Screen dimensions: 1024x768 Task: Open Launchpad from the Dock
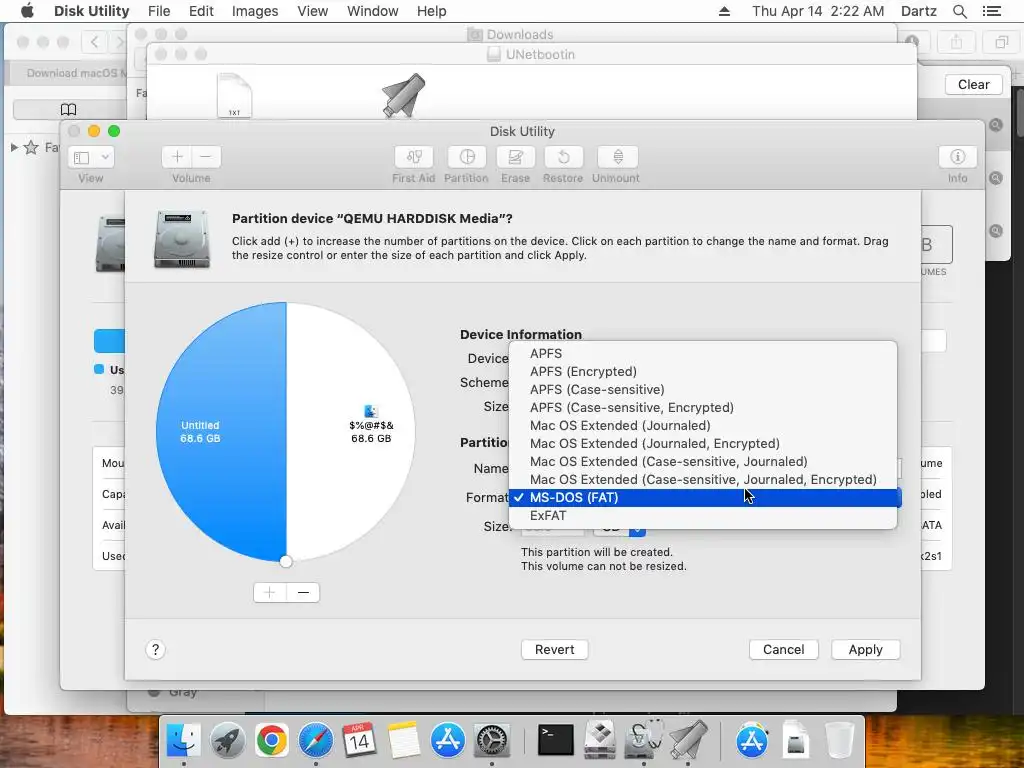click(227, 741)
